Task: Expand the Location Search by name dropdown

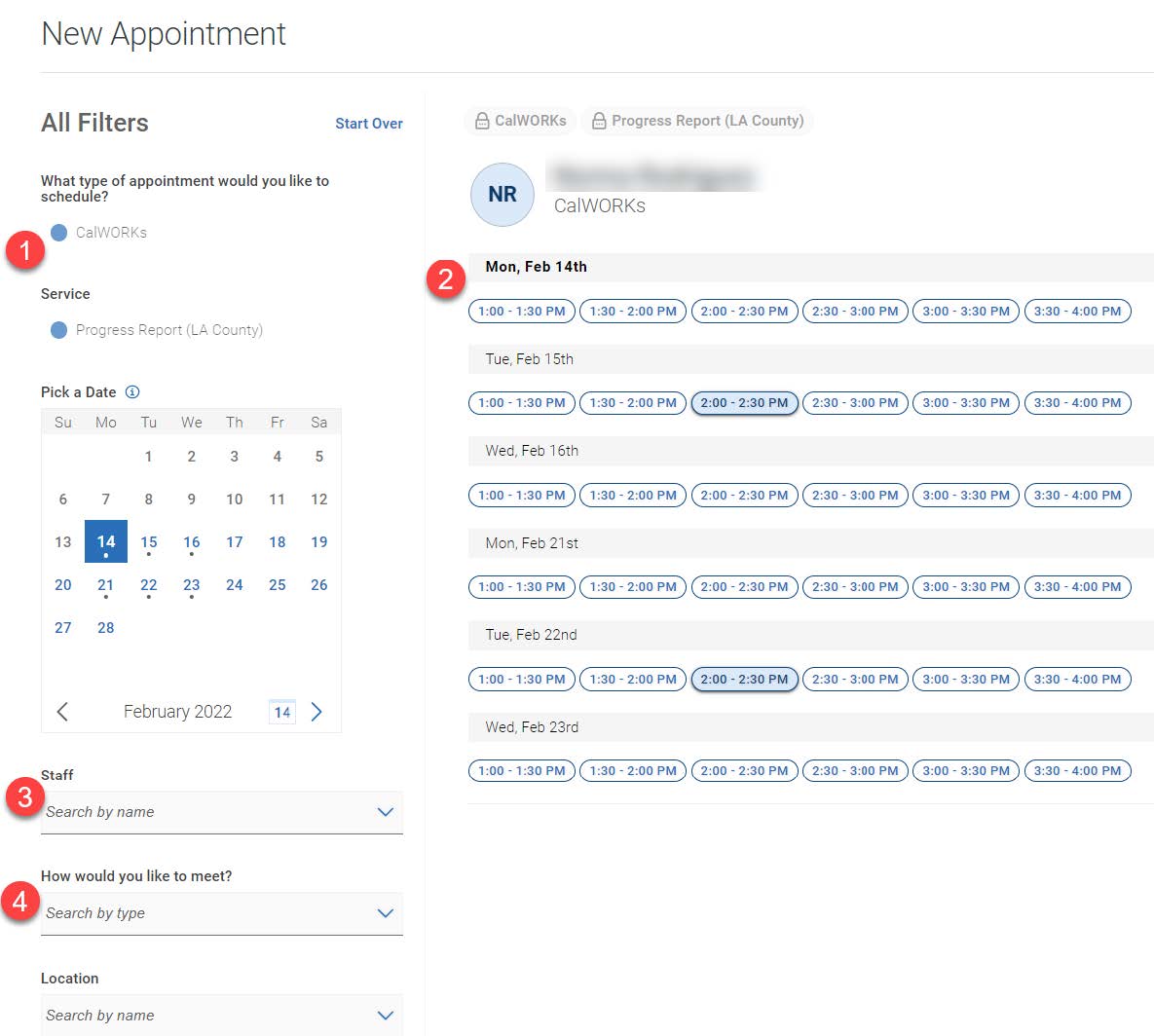Action: point(221,1015)
